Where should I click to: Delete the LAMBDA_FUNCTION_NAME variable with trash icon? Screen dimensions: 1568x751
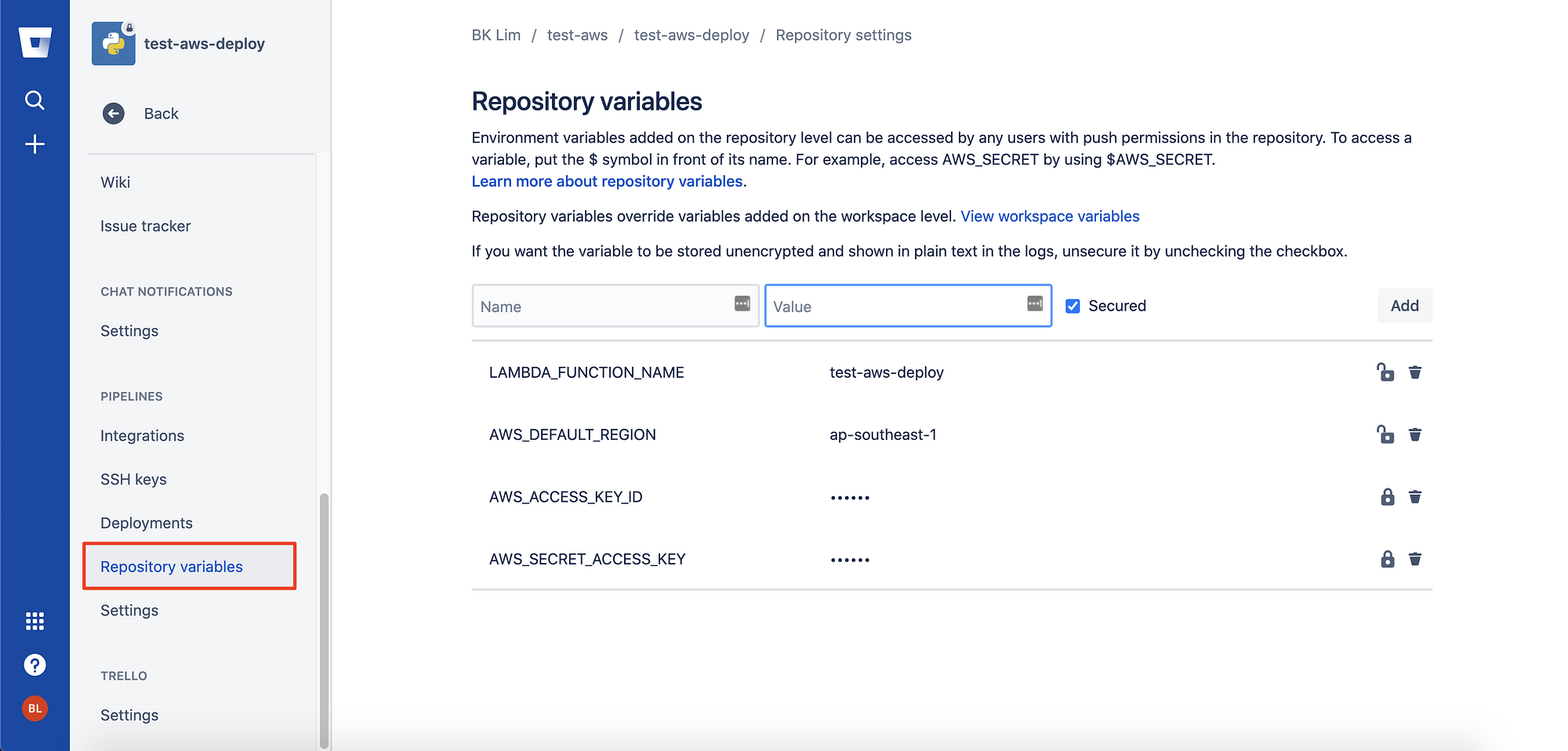pos(1415,372)
